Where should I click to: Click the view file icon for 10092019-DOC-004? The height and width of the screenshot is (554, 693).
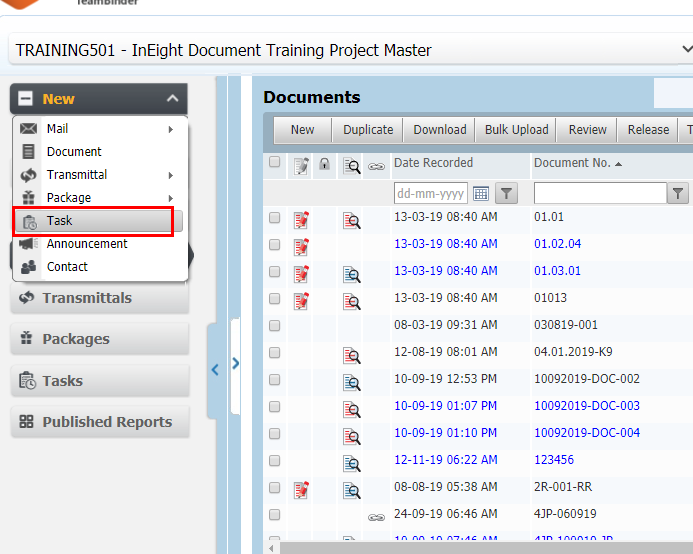352,436
